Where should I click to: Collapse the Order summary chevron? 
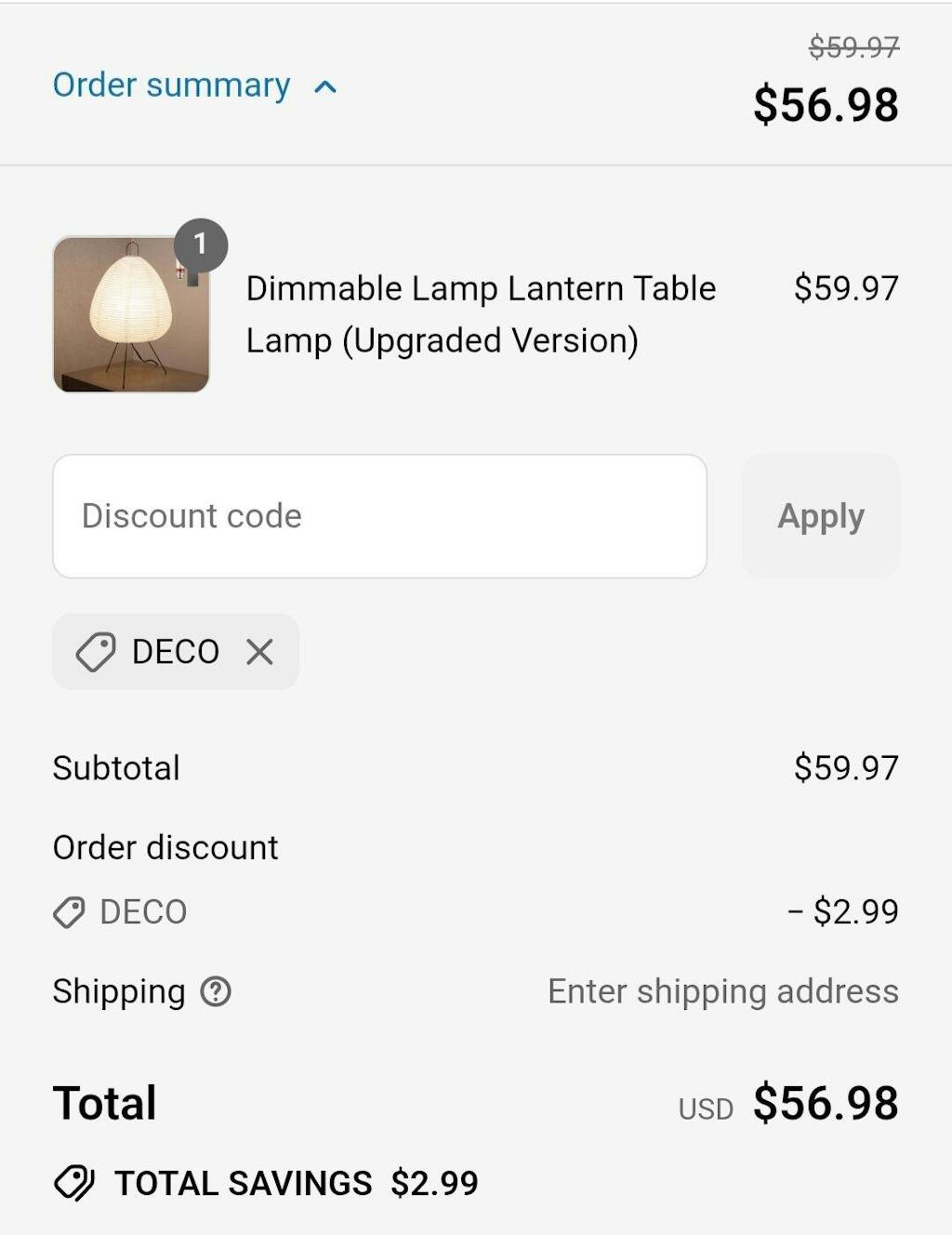[x=325, y=87]
